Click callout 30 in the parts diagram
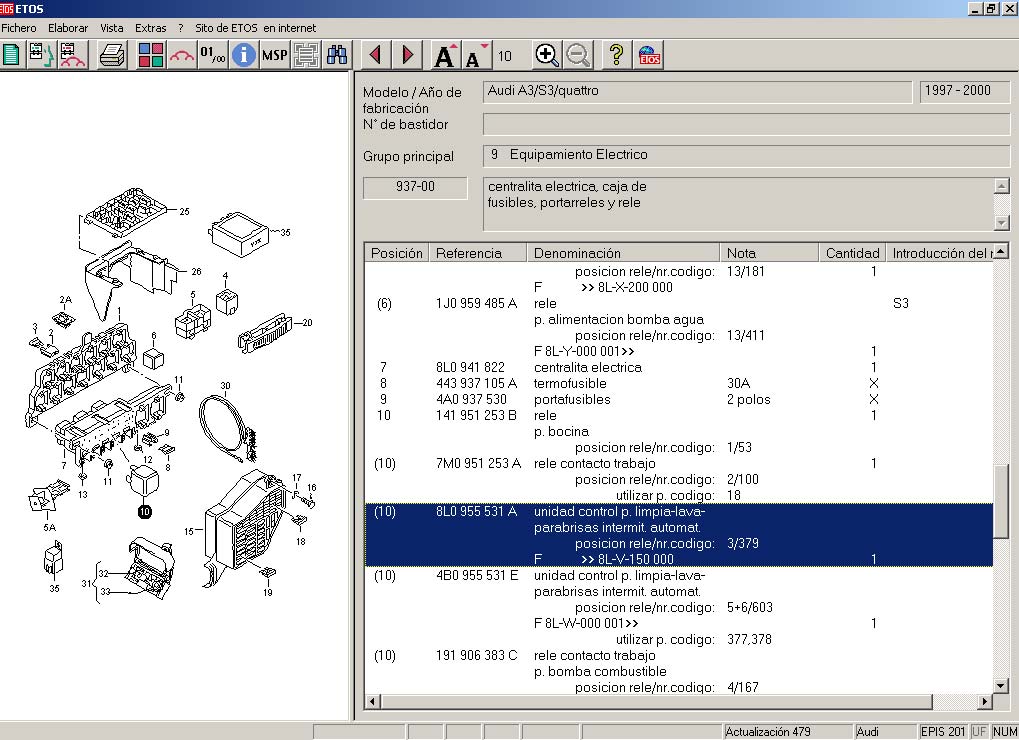The width and height of the screenshot is (1019, 740). [x=226, y=385]
